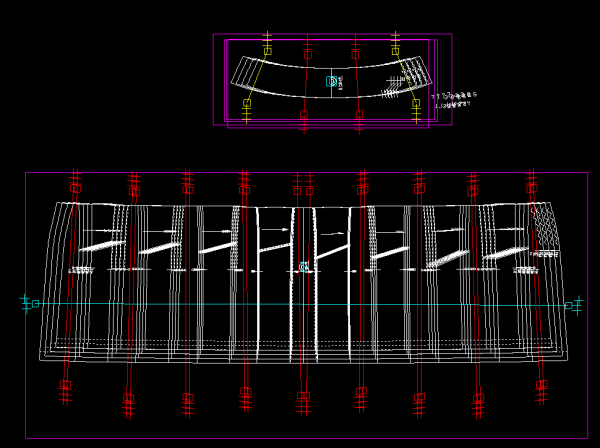The image size is (600, 448).
Task: Select the top-left yellow square marker in upper drawing
Action: coord(267,50)
